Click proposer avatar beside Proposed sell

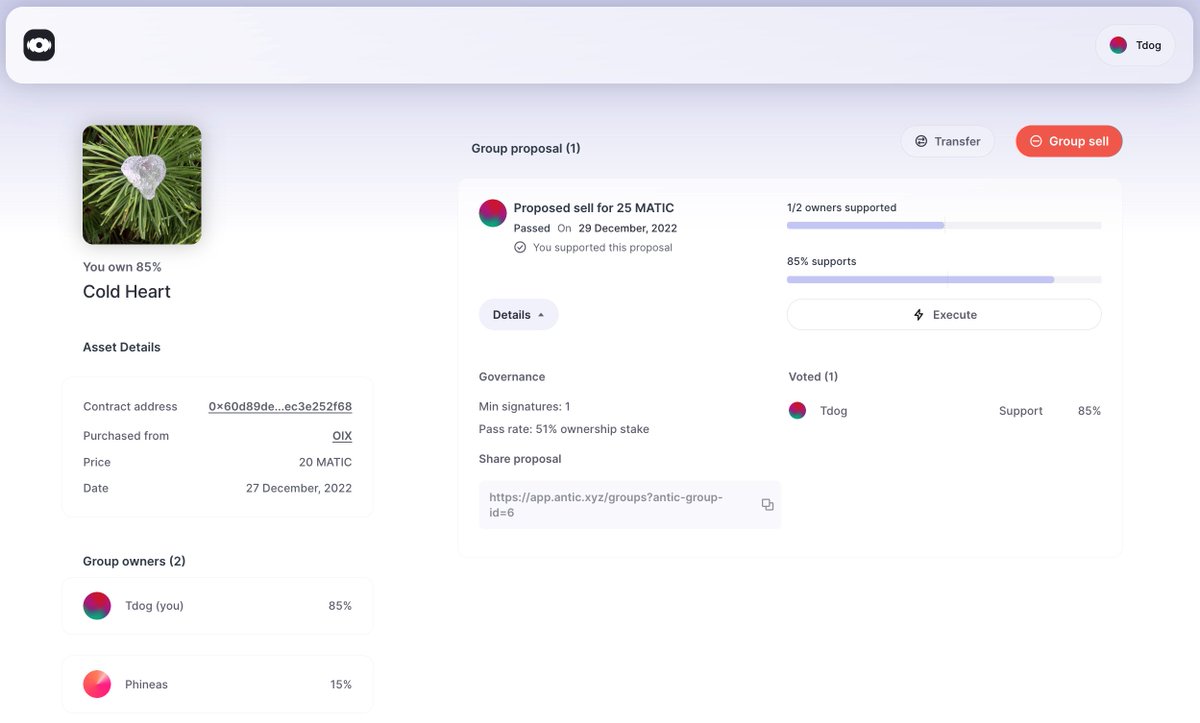(493, 213)
